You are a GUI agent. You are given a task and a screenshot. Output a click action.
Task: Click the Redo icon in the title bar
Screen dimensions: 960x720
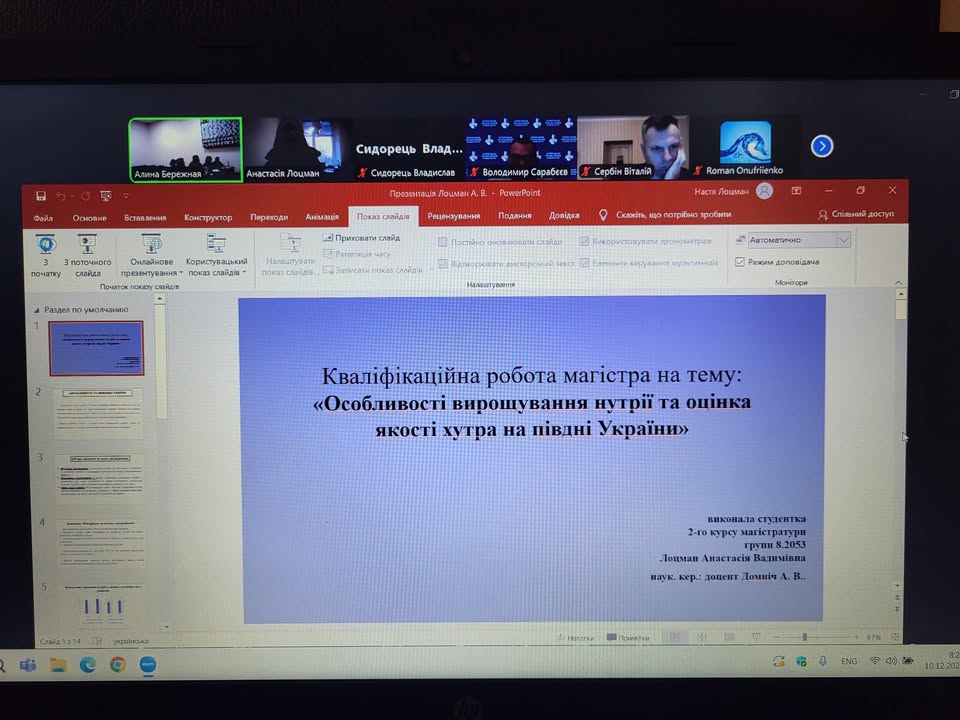click(x=86, y=196)
